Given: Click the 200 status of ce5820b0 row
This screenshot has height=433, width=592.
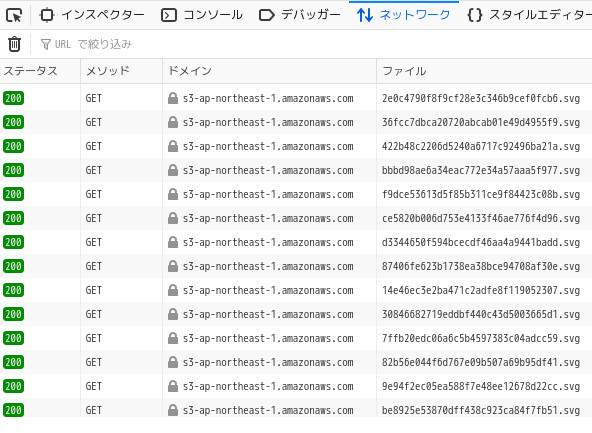Looking at the screenshot, I should tap(14, 218).
